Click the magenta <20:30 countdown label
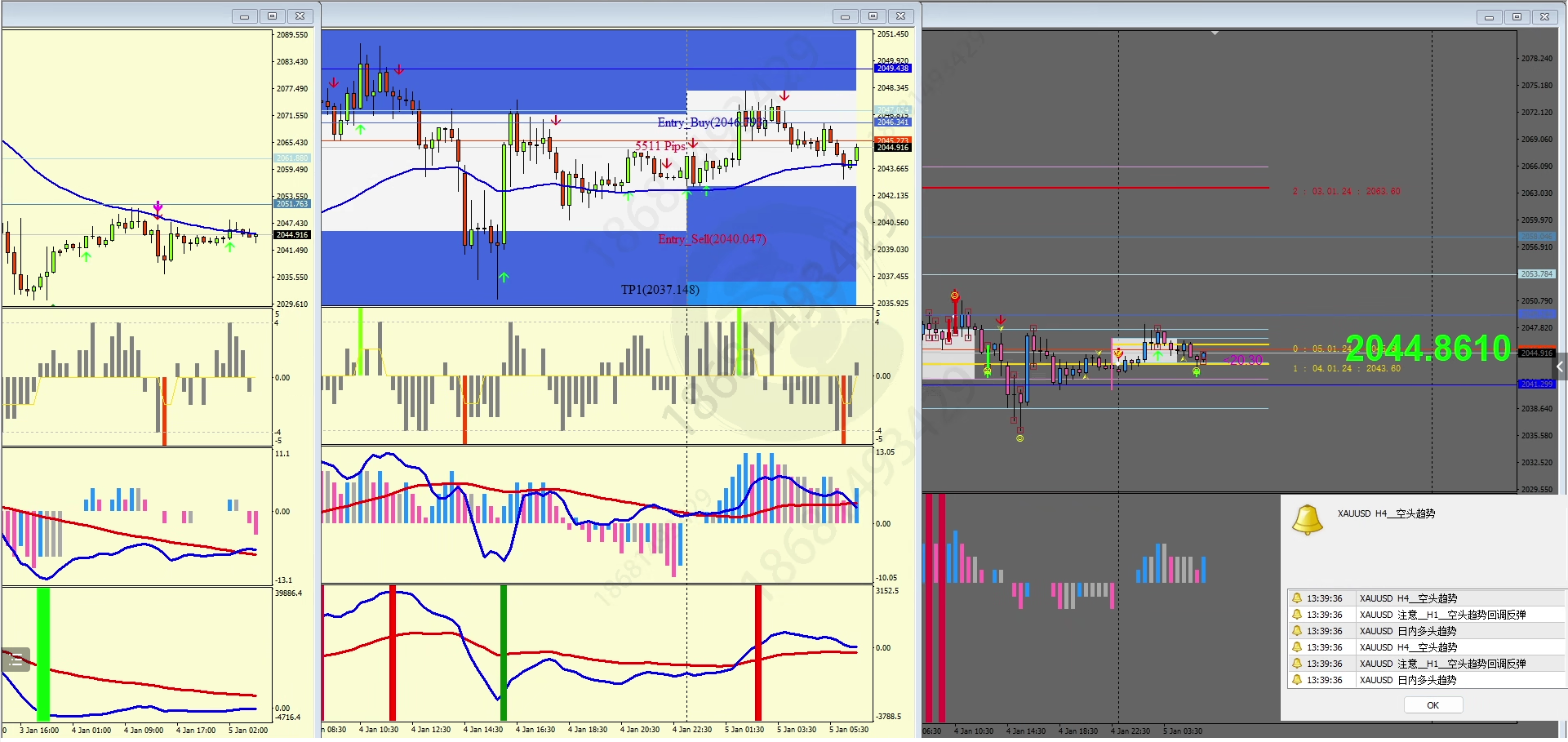This screenshot has height=742, width=1568. pyautogui.click(x=1243, y=360)
